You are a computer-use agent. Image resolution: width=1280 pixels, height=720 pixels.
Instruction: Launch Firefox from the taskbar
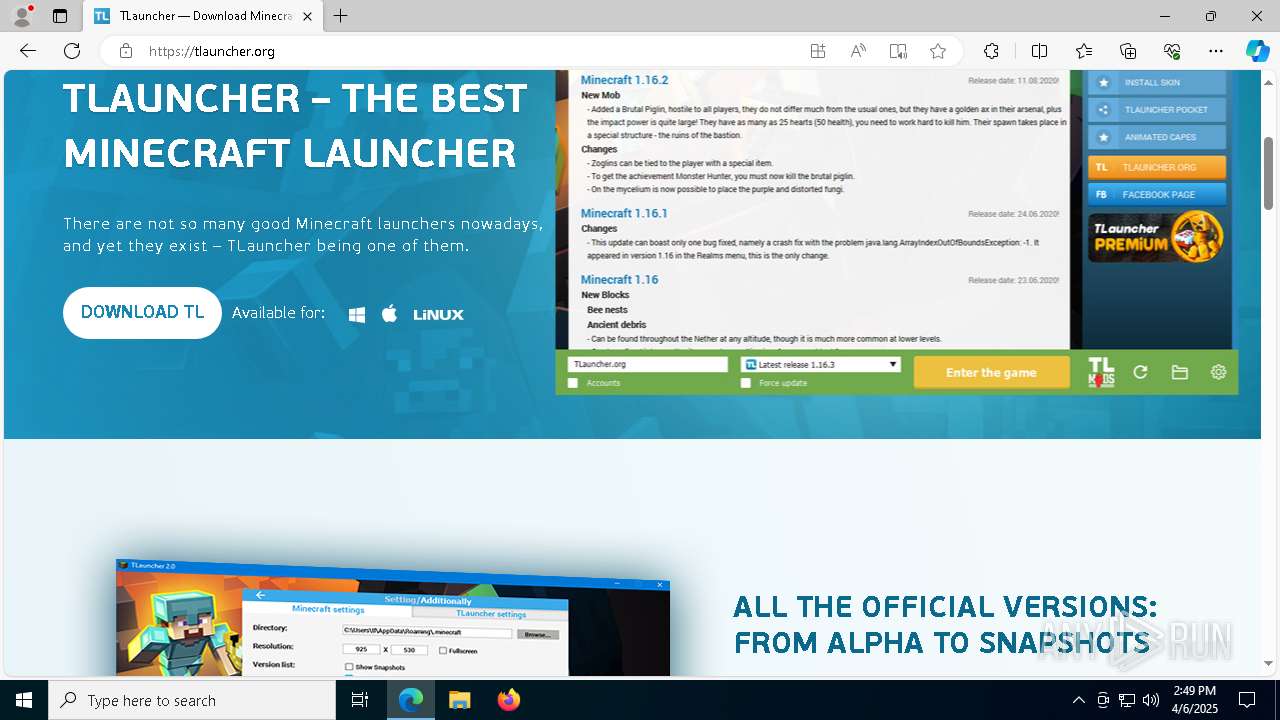point(509,700)
